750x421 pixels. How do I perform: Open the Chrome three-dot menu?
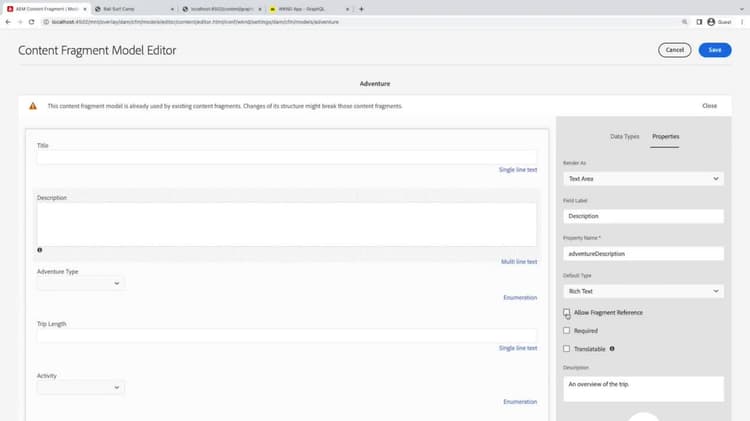pyautogui.click(x=742, y=22)
